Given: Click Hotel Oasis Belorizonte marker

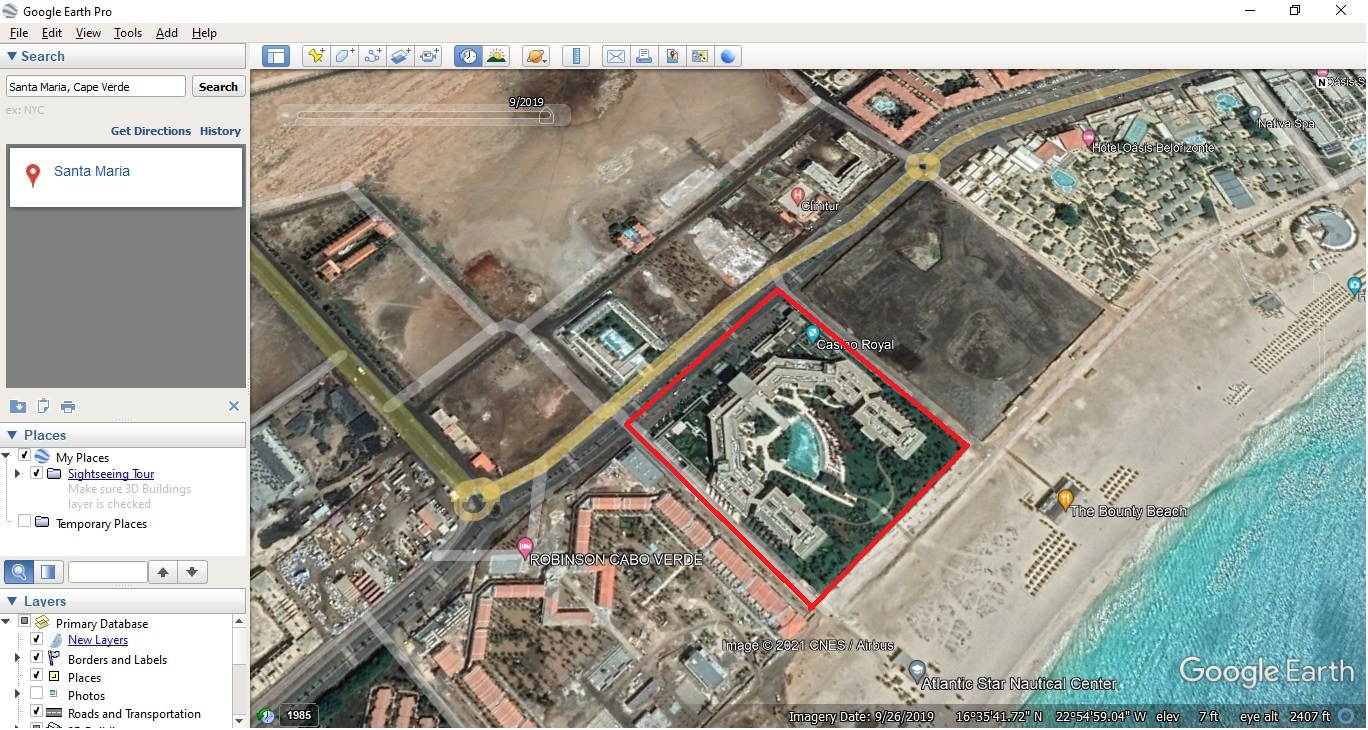Looking at the screenshot, I should pyautogui.click(x=1088, y=137).
